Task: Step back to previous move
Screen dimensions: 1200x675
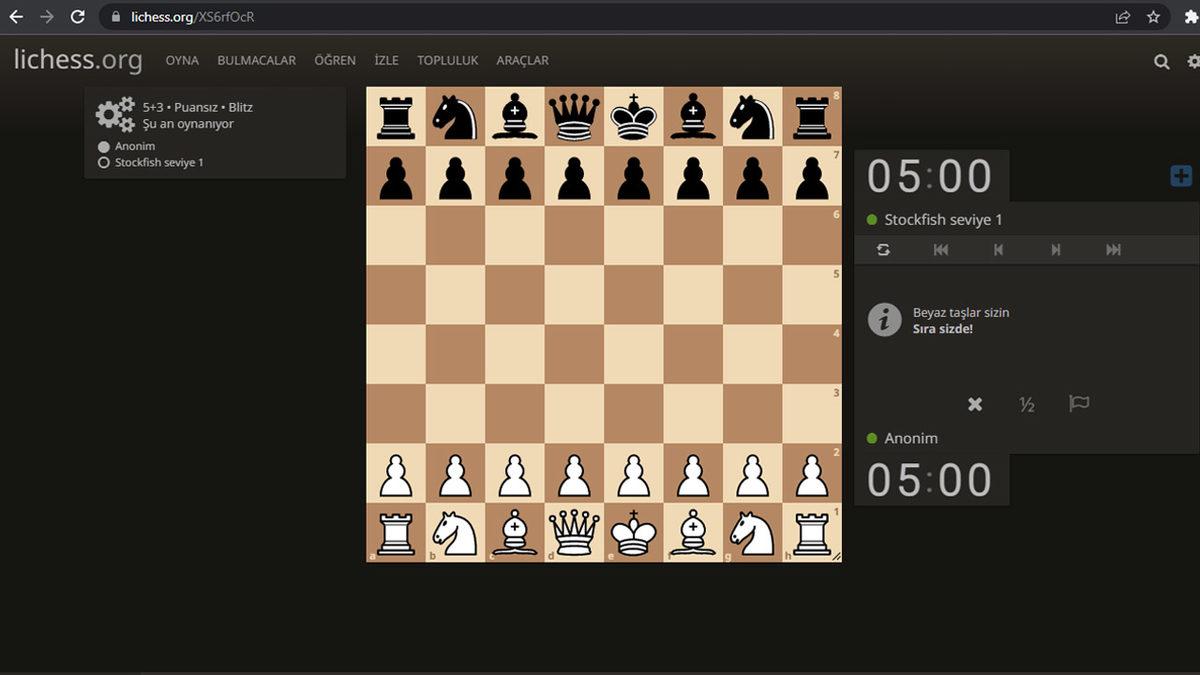Action: (x=998, y=250)
